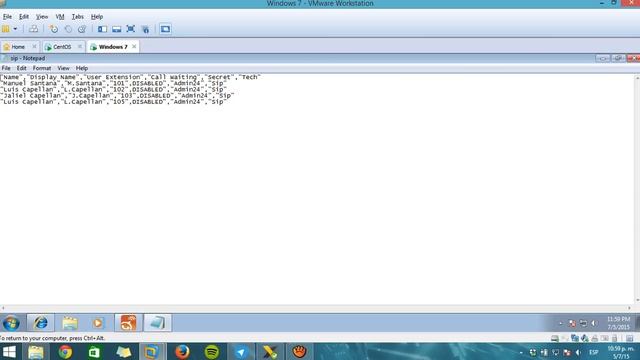The image size is (640, 360).
Task: Click the VMware status bar hard disk icon
Action: pos(554,338)
